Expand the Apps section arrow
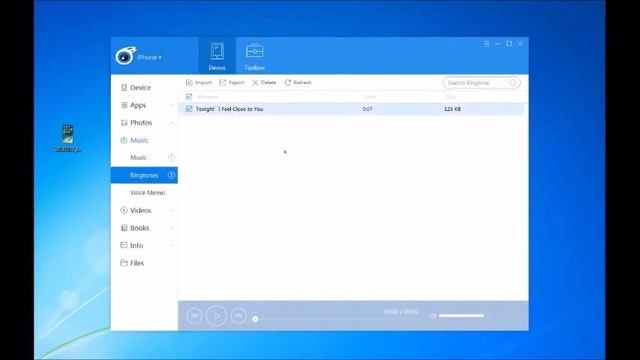This screenshot has width=640, height=360. [171, 105]
